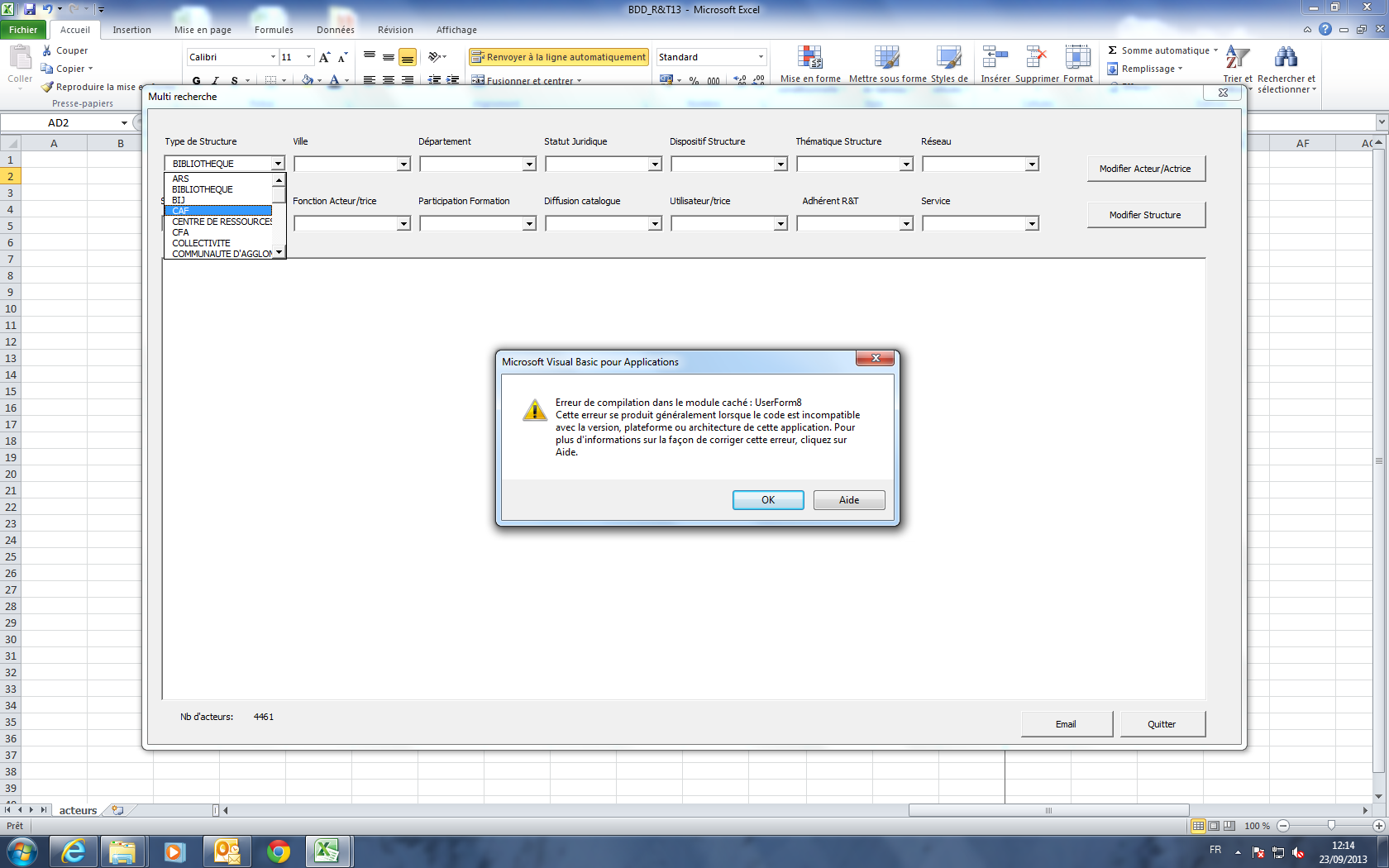Click the Excel help question mark icon
The height and width of the screenshot is (868, 1389).
coord(1325,29)
